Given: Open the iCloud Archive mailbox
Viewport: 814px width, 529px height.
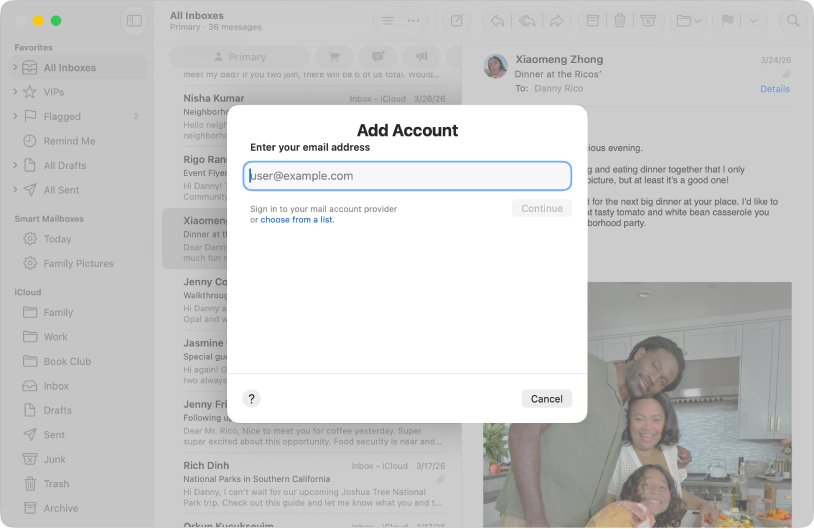Looking at the screenshot, I should [x=78, y=508].
